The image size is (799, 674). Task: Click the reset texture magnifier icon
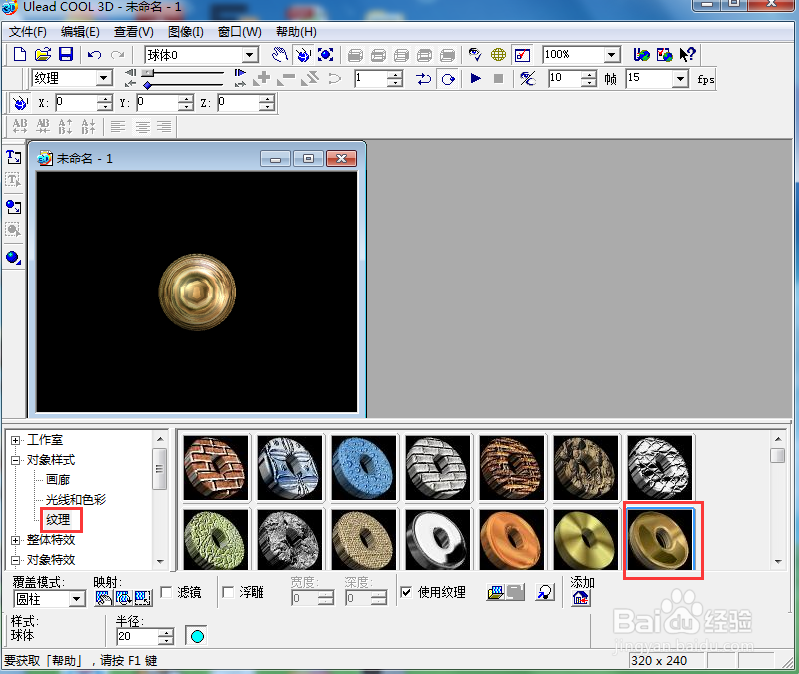[545, 592]
